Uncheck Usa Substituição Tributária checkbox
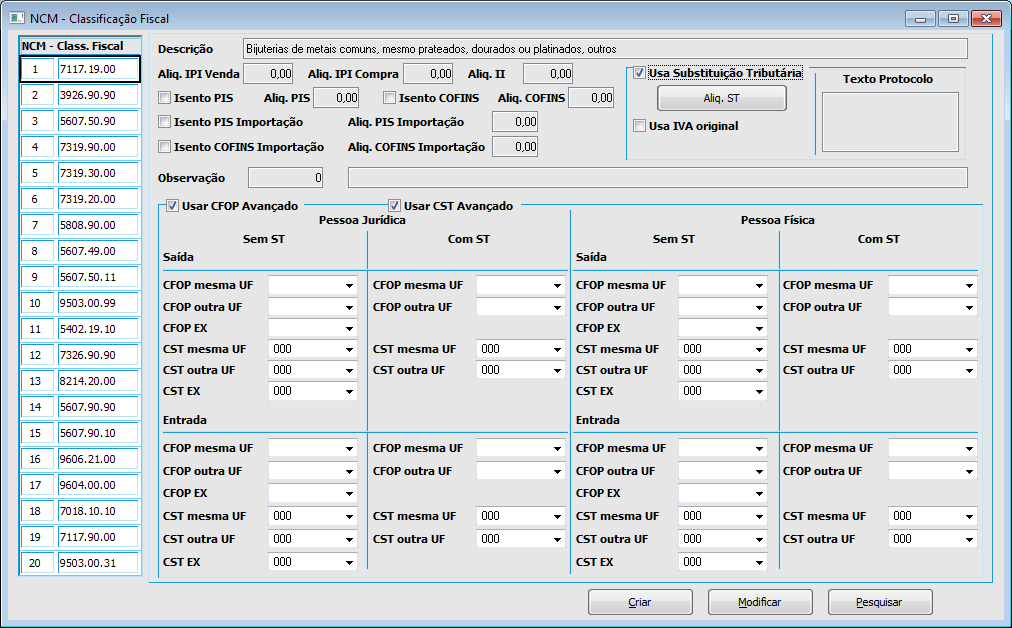The height and width of the screenshot is (628, 1012). (640, 73)
